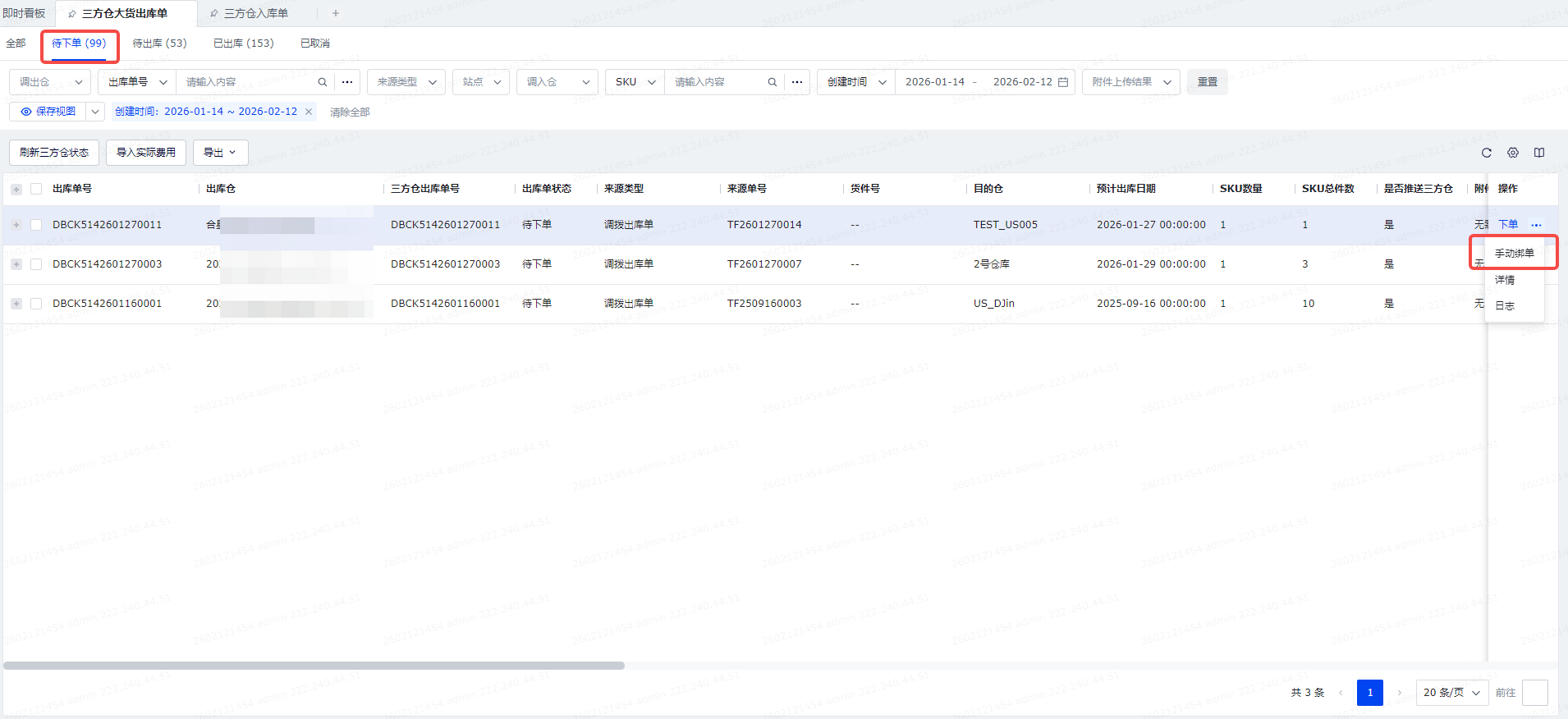
Task: Expand the 导出 export dropdown
Action: point(220,153)
